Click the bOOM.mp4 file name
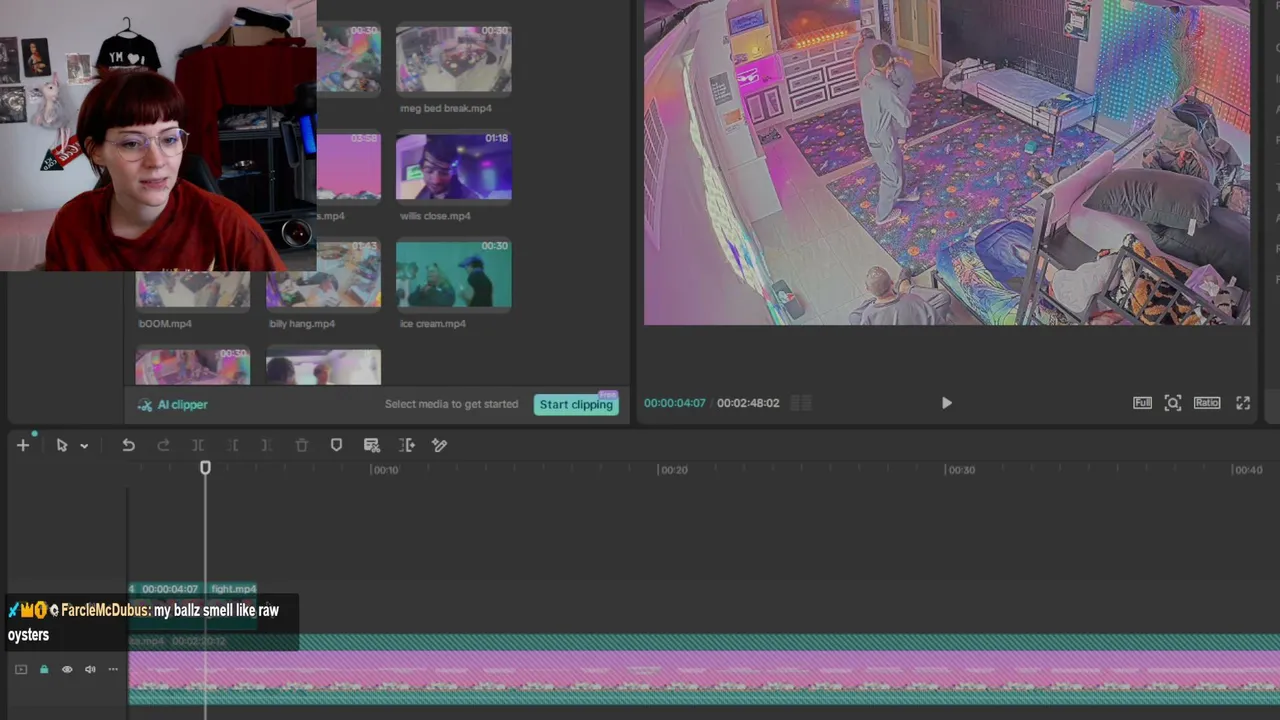The height and width of the screenshot is (720, 1280). coord(165,324)
